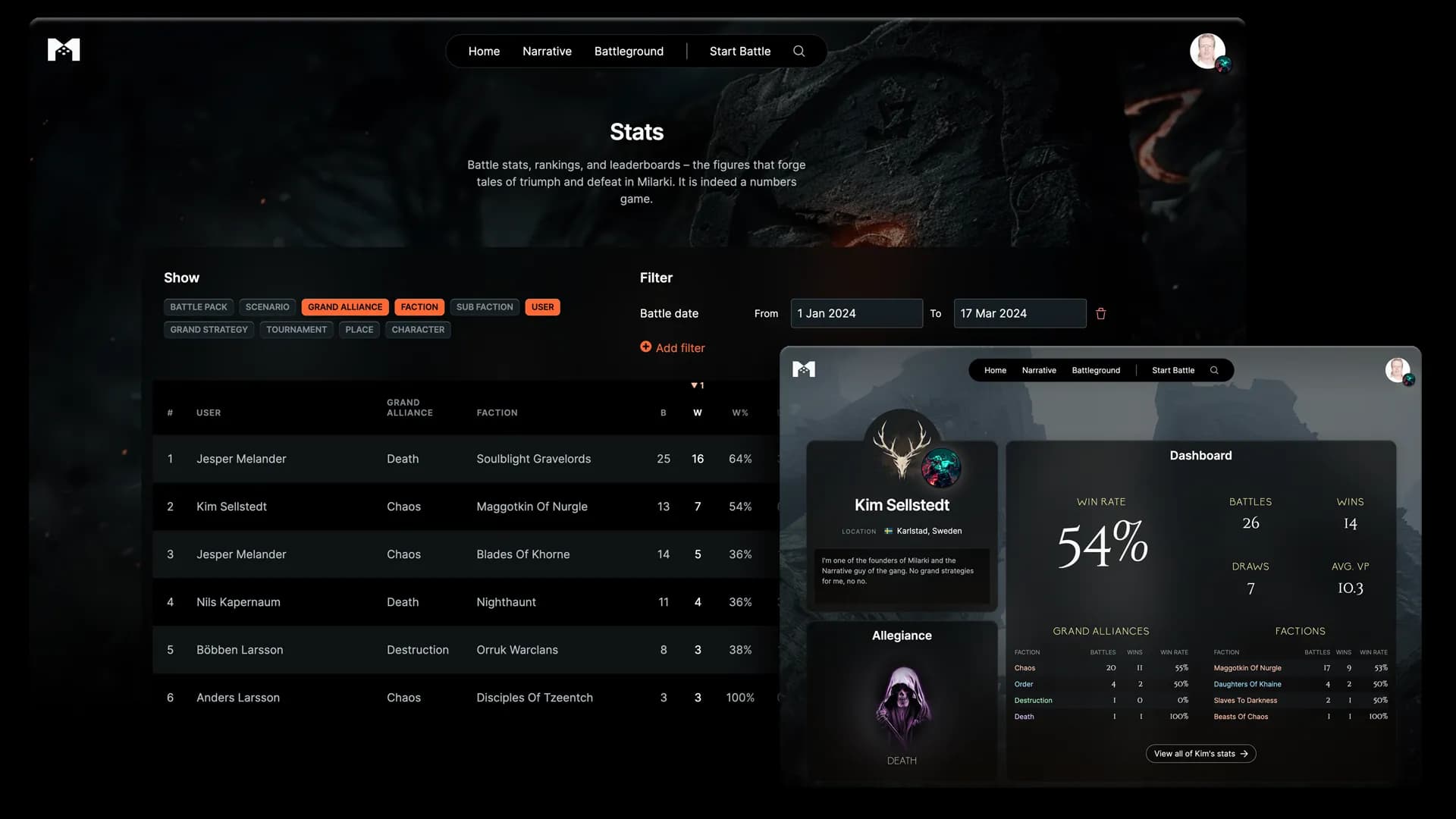Image resolution: width=1456 pixels, height=819 pixels.
Task: Click the sort indicator on the W column
Action: point(698,385)
